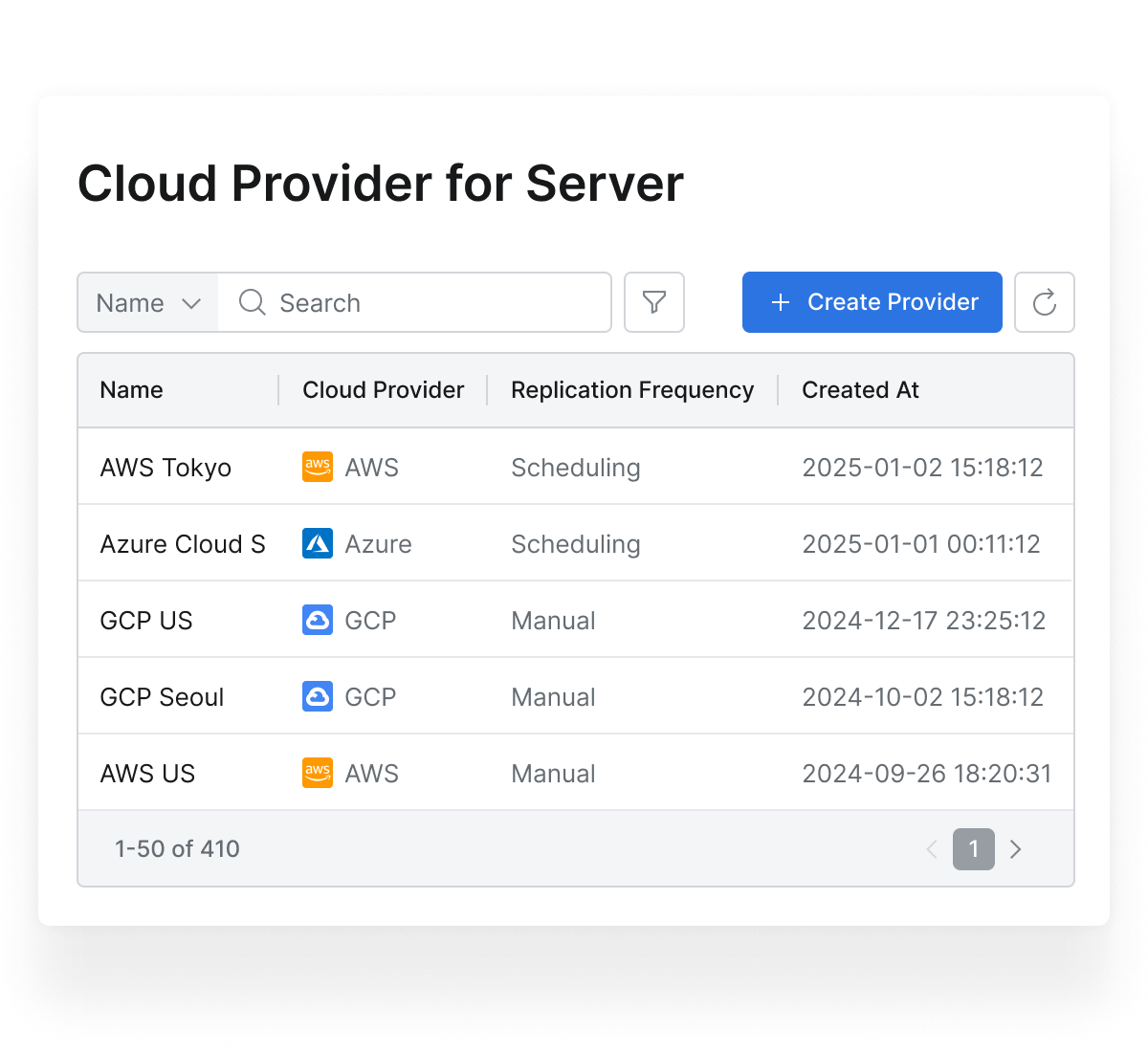Click Manual in GCP Seoul row
The height and width of the screenshot is (1052, 1148).
tap(553, 697)
